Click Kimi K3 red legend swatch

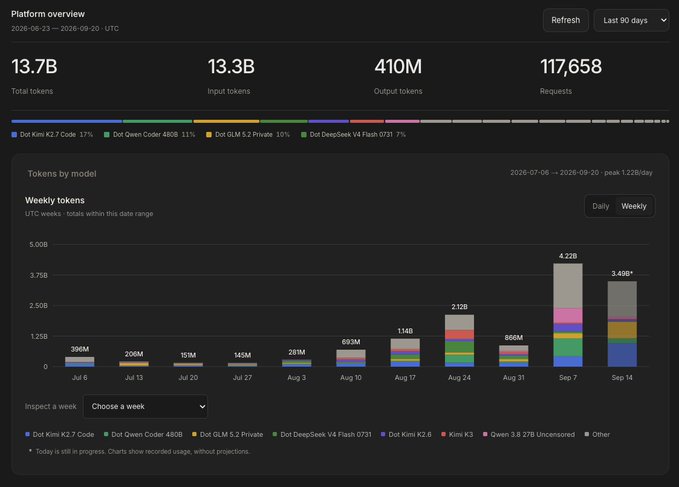tap(443, 434)
